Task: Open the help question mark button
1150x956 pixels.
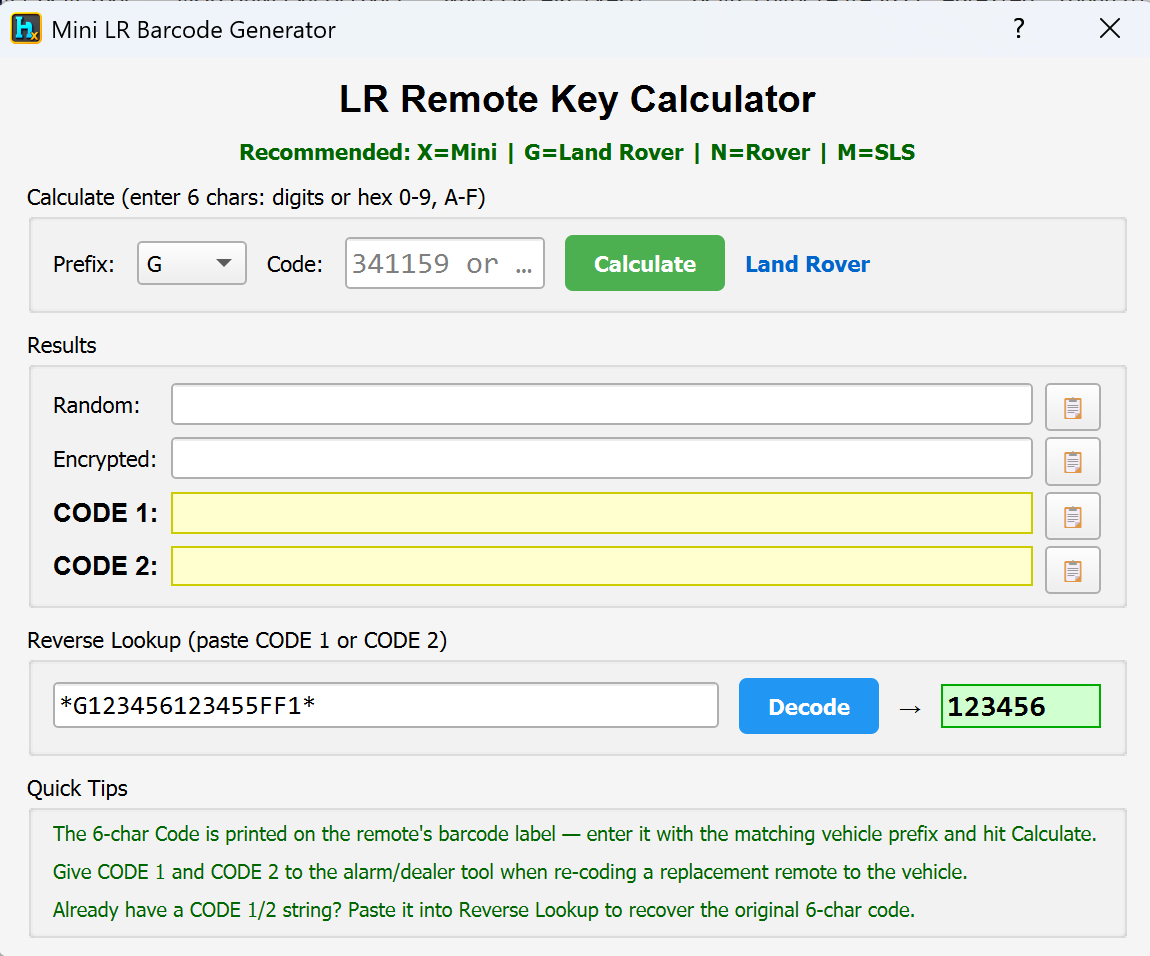Action: [1019, 29]
